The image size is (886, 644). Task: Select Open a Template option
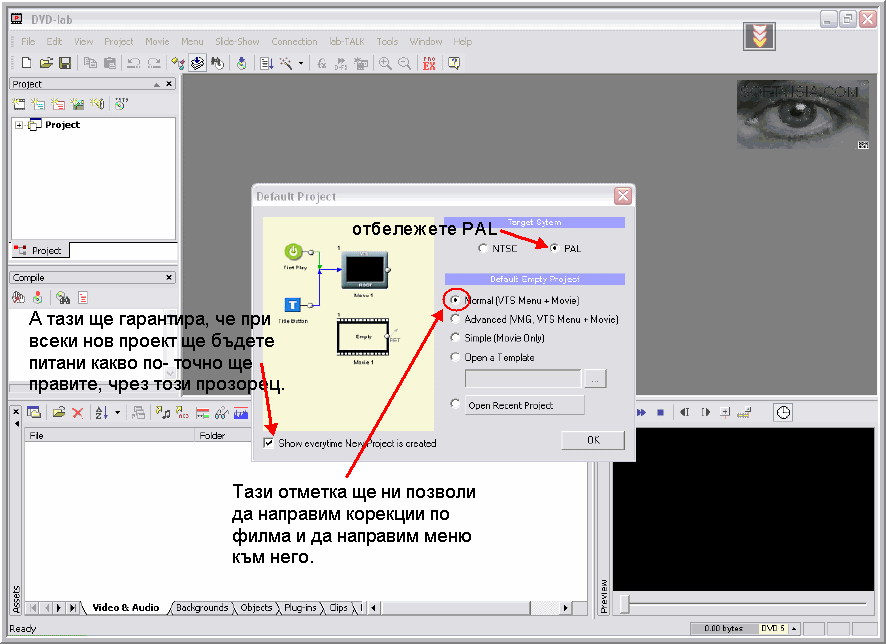(455, 356)
